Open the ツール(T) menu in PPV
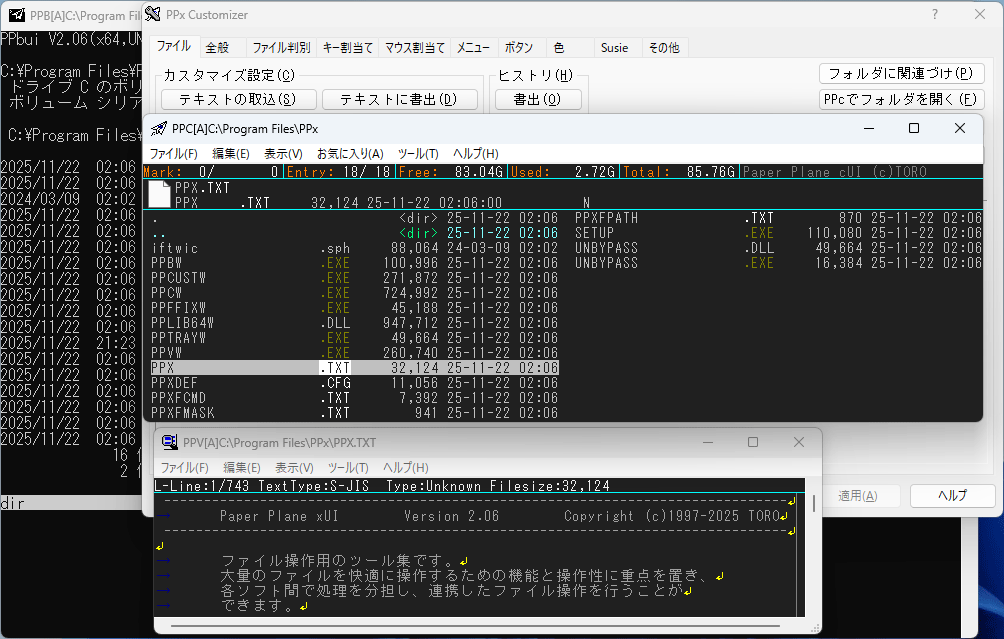The width and height of the screenshot is (1004, 639). tap(346, 467)
